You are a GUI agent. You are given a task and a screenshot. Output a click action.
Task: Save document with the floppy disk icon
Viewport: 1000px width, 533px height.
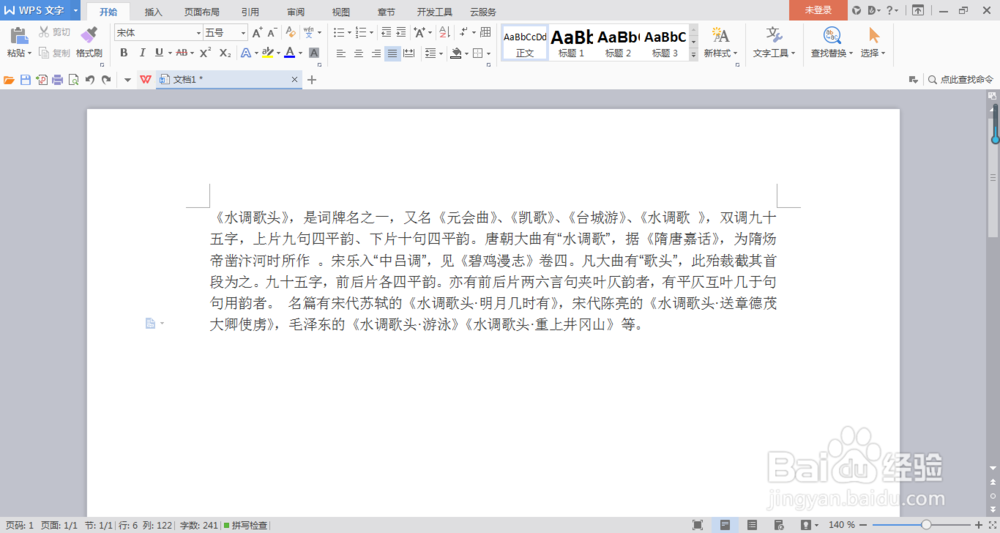pos(26,80)
